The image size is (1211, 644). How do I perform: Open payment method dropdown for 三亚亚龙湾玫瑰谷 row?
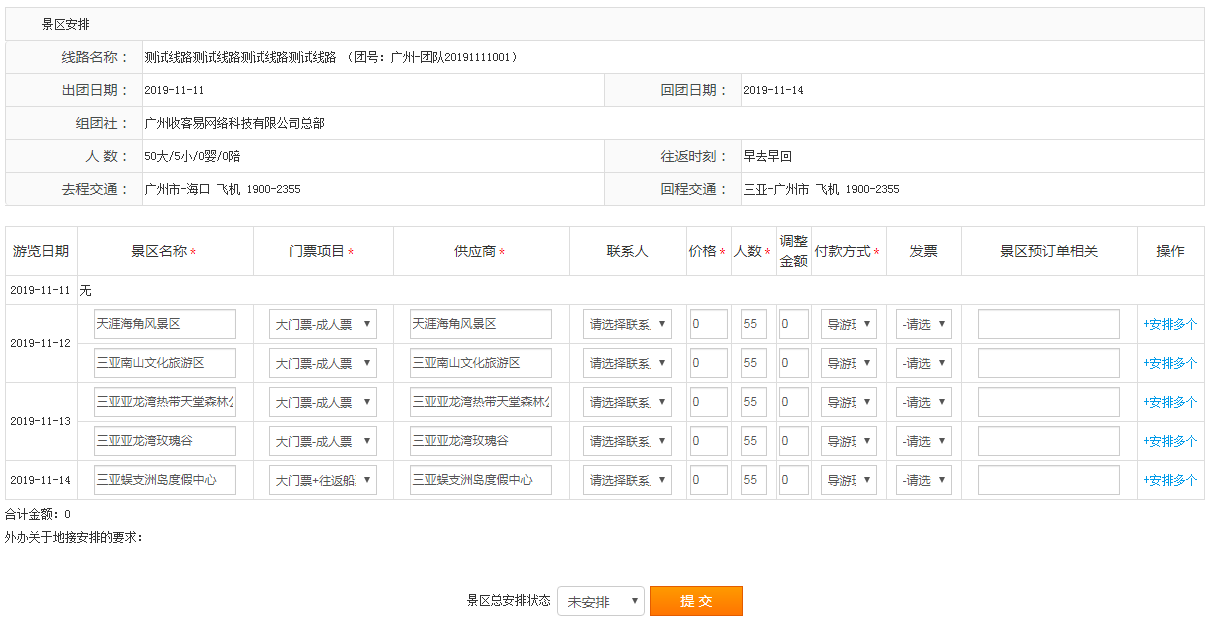tap(848, 441)
